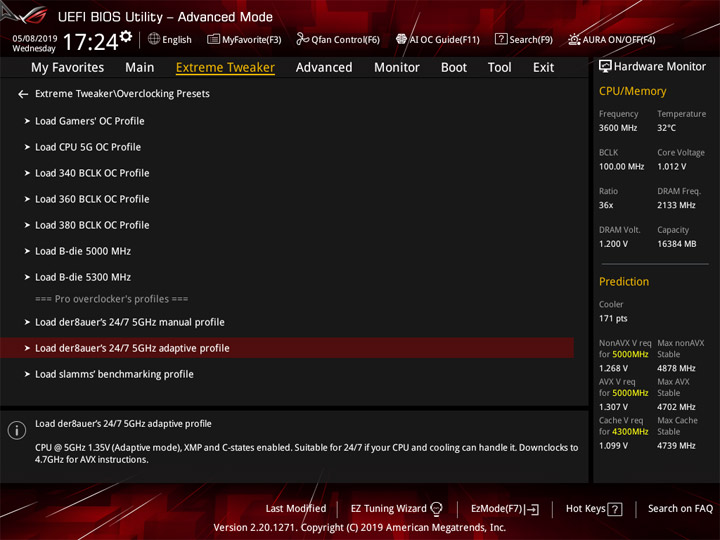The width and height of the screenshot is (720, 540).
Task: Expand arrow for Load 340 BCLK OC Profile
Action: [x=27, y=173]
